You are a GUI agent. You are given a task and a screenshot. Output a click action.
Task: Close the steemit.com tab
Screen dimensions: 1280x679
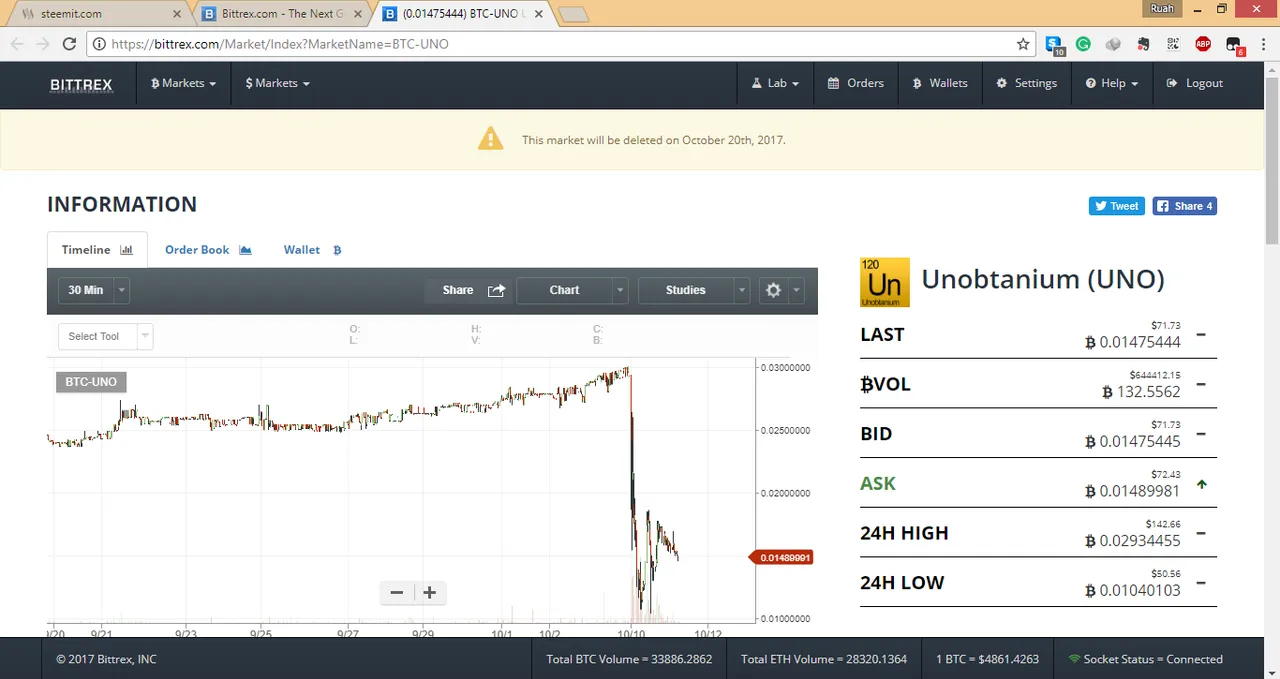pos(177,14)
